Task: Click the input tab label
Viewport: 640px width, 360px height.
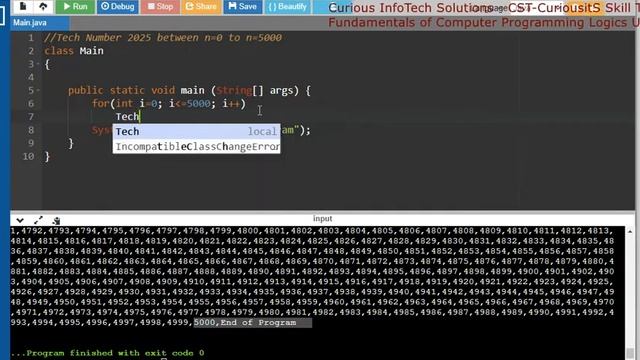Action: (x=322, y=219)
